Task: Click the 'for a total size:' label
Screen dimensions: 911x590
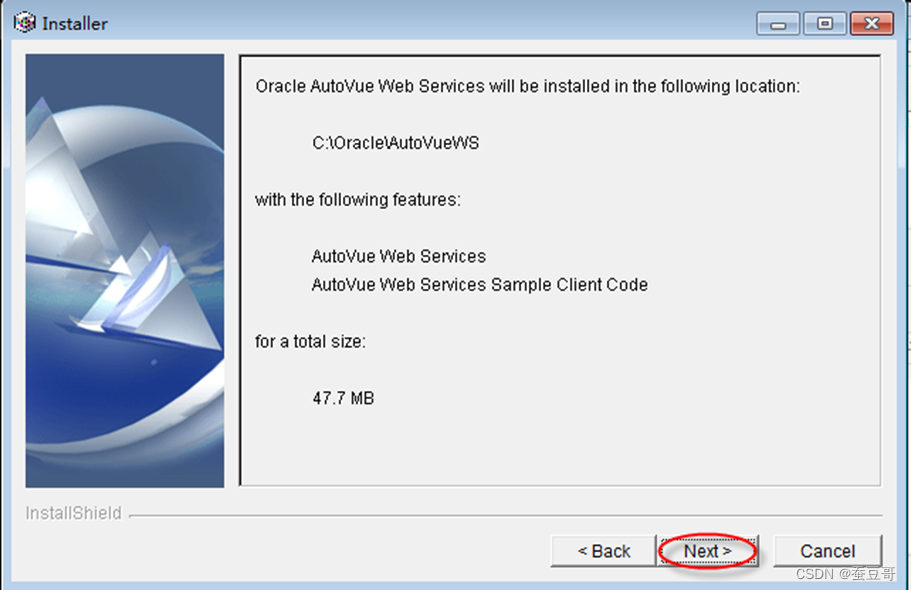Action: pyautogui.click(x=310, y=342)
